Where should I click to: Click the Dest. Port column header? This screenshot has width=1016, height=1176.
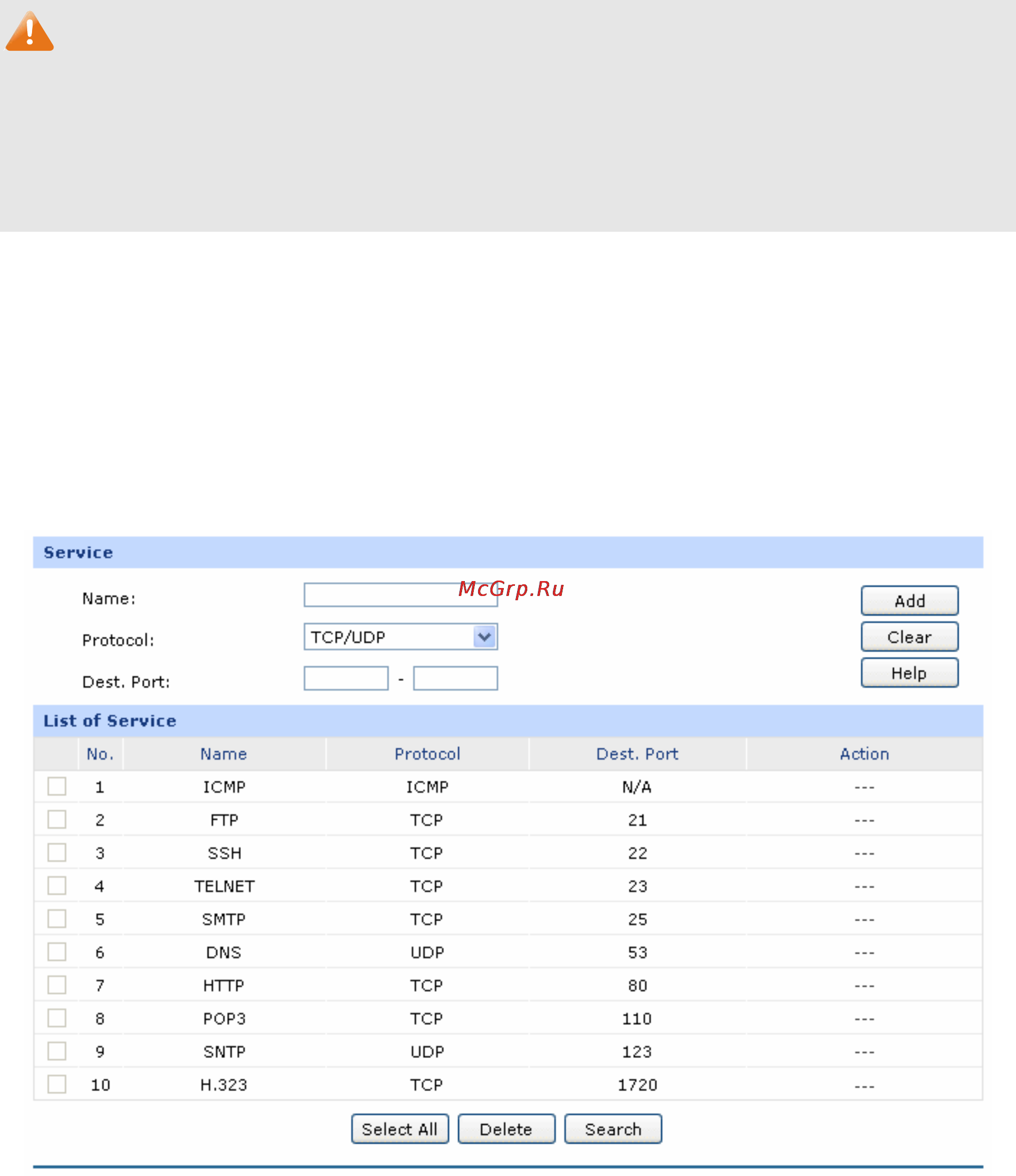pos(637,754)
